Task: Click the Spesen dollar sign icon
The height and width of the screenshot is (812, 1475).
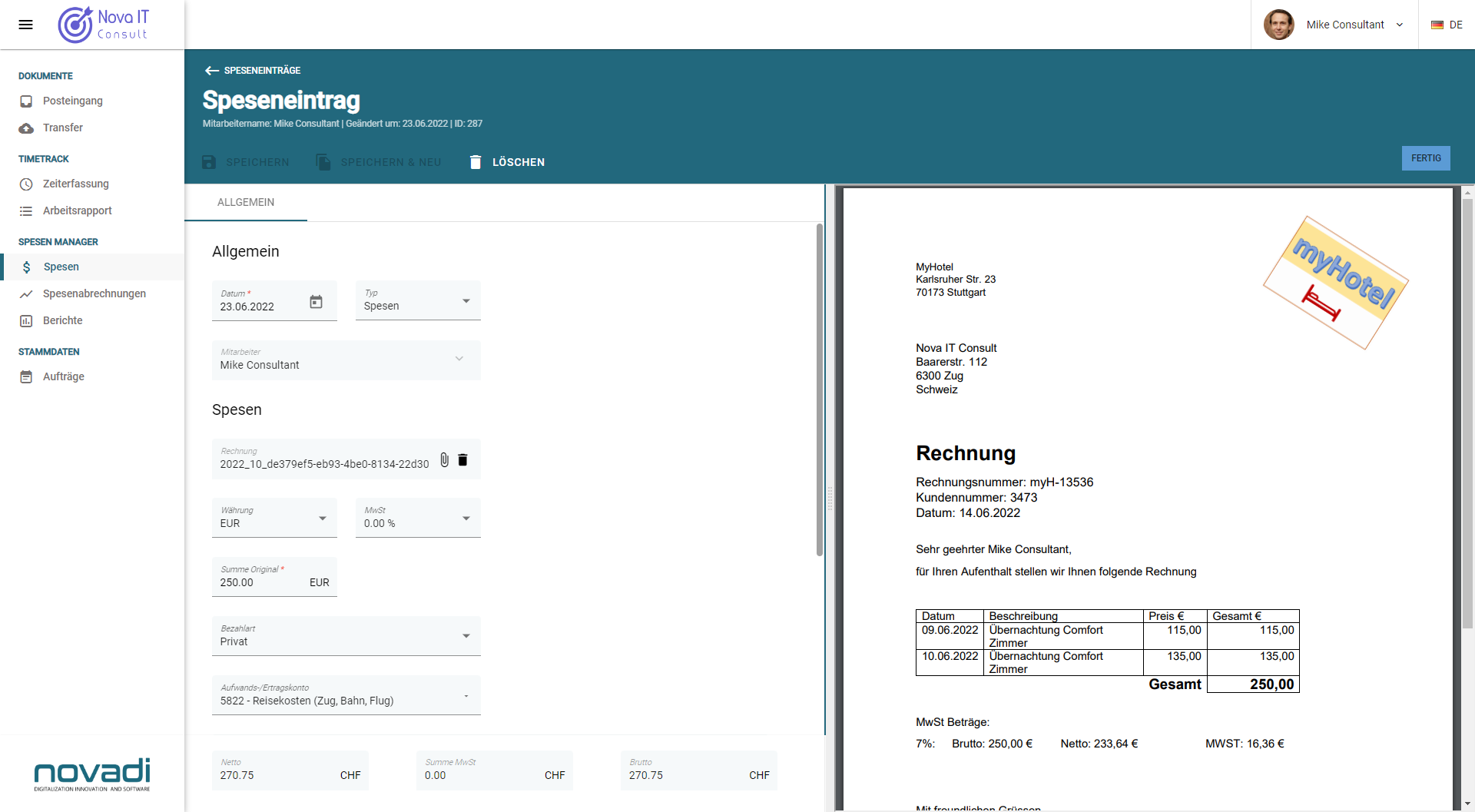Action: [x=27, y=267]
